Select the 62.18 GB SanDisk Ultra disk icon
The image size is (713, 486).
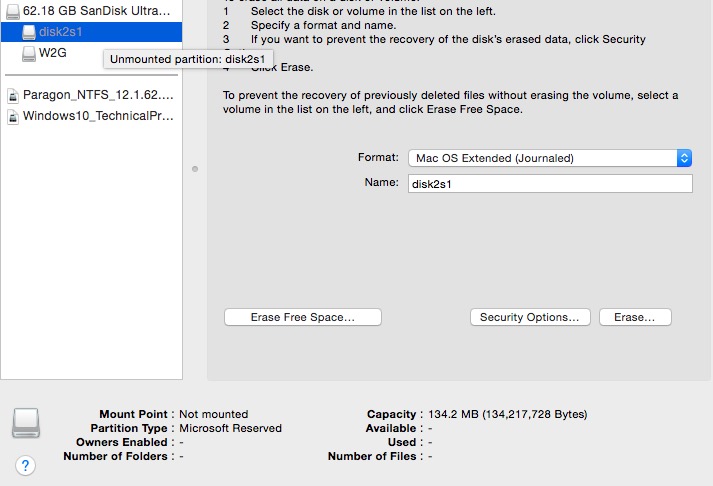point(13,11)
